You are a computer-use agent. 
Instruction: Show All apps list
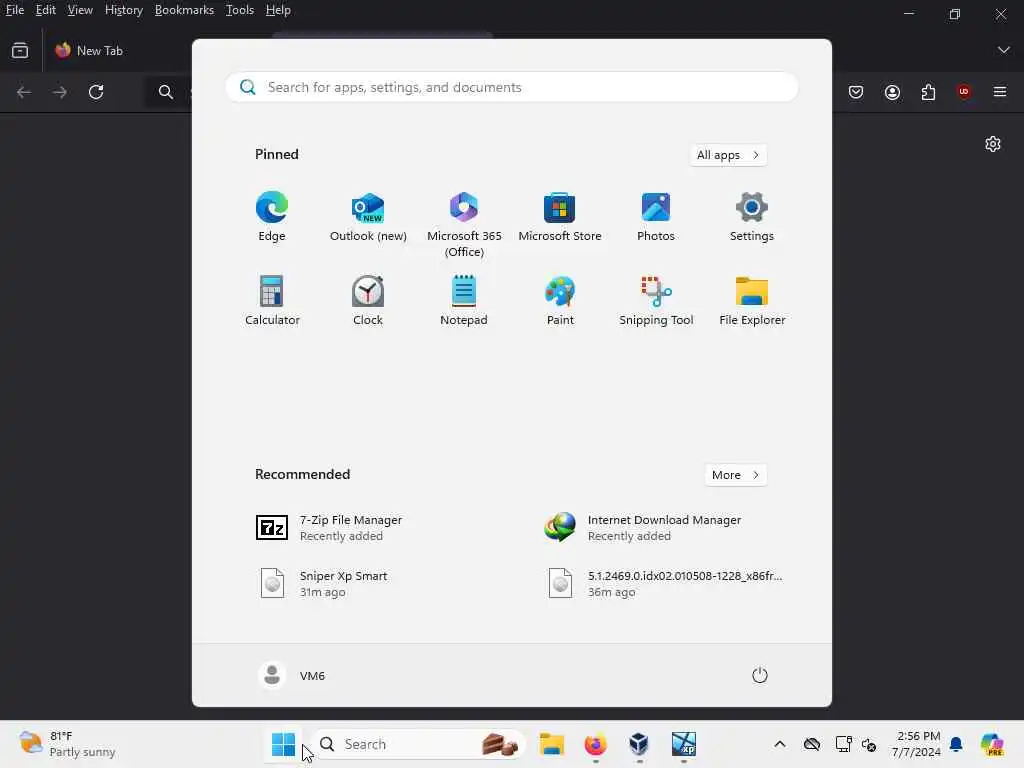(x=728, y=155)
